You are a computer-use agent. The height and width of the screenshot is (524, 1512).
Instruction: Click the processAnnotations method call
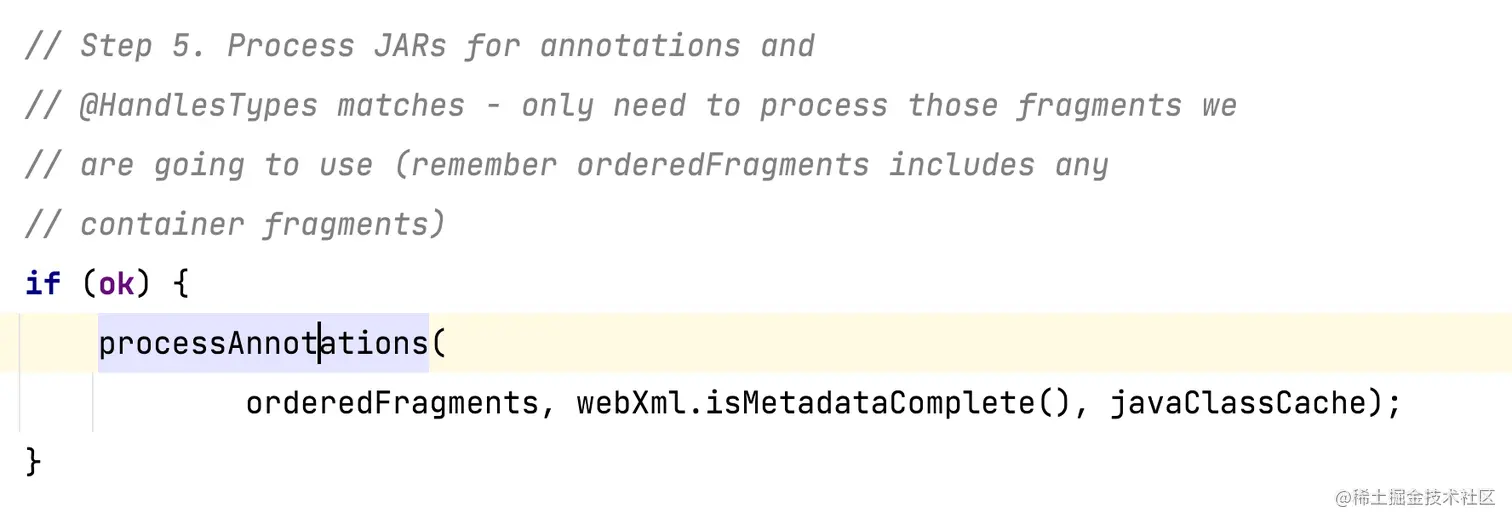(x=263, y=343)
